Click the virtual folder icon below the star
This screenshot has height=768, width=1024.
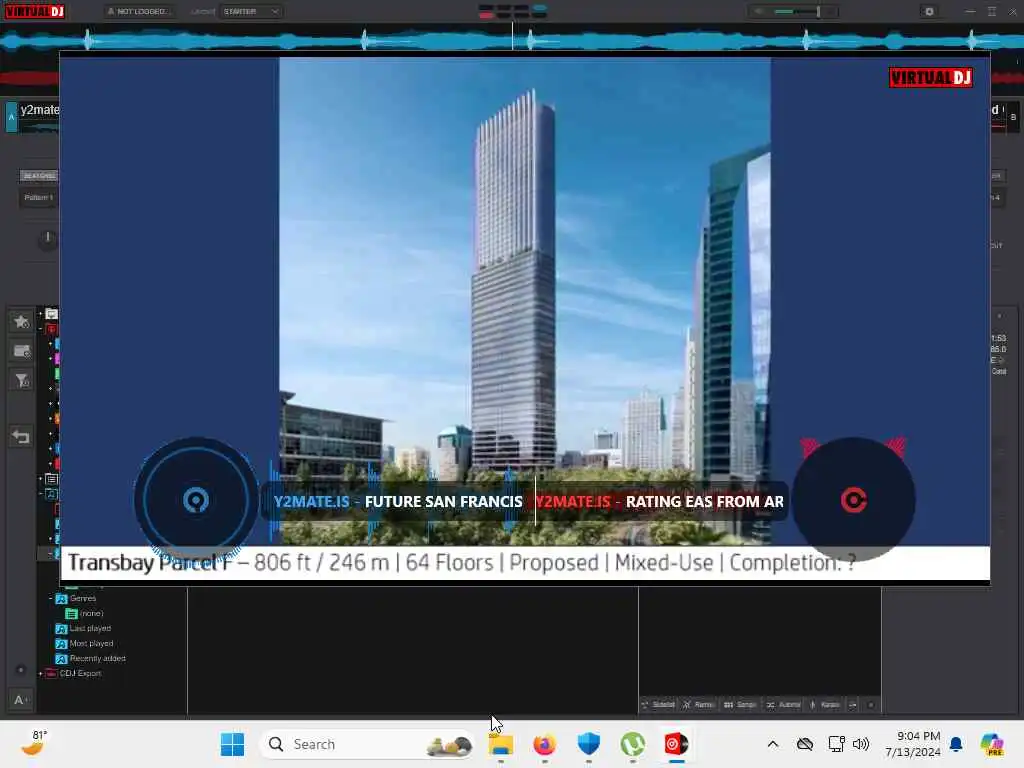[22, 351]
